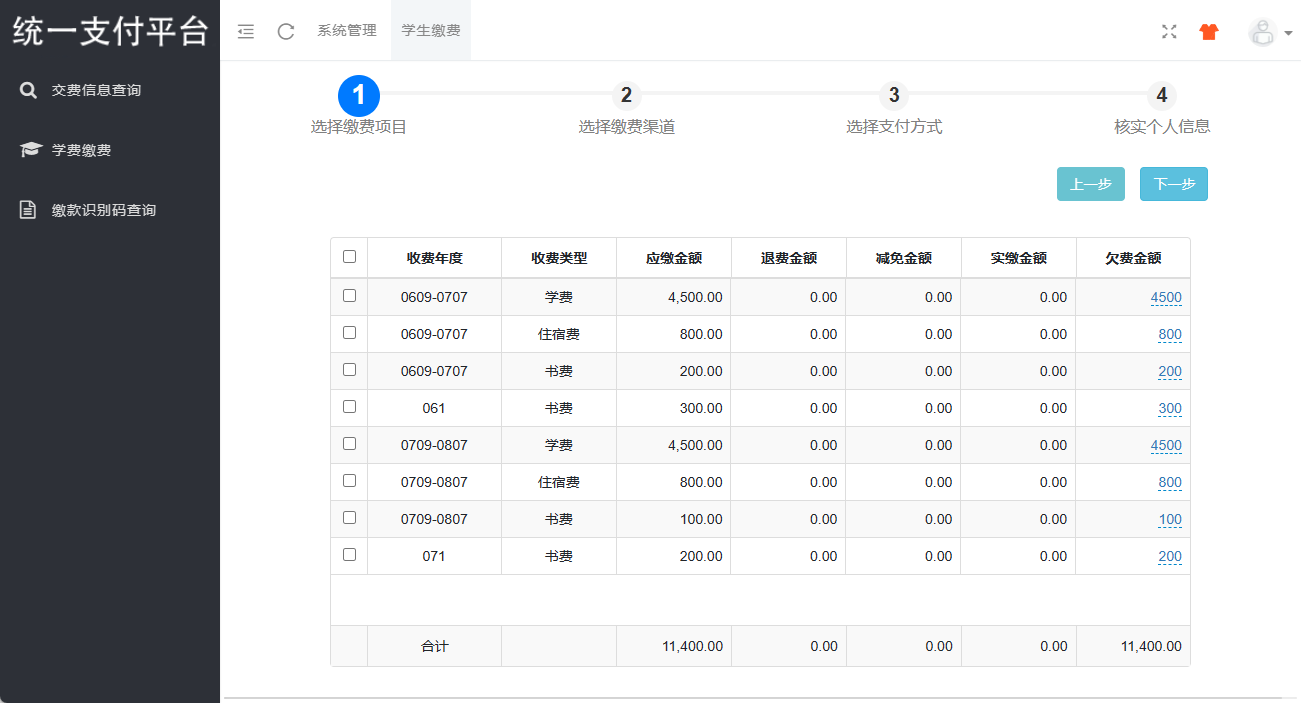This screenshot has height=703, width=1301.
Task: Click 欠费金额 link 300 in 061 row
Action: pos(1170,408)
